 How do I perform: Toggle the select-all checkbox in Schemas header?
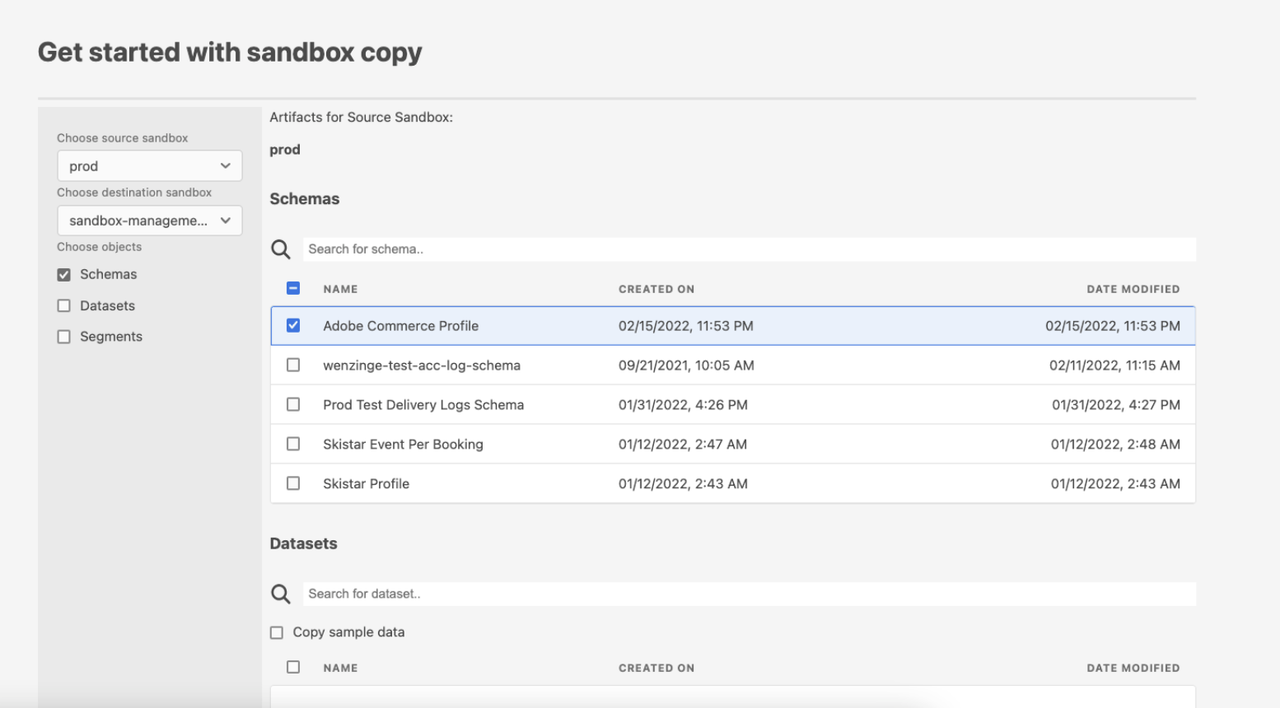293,288
